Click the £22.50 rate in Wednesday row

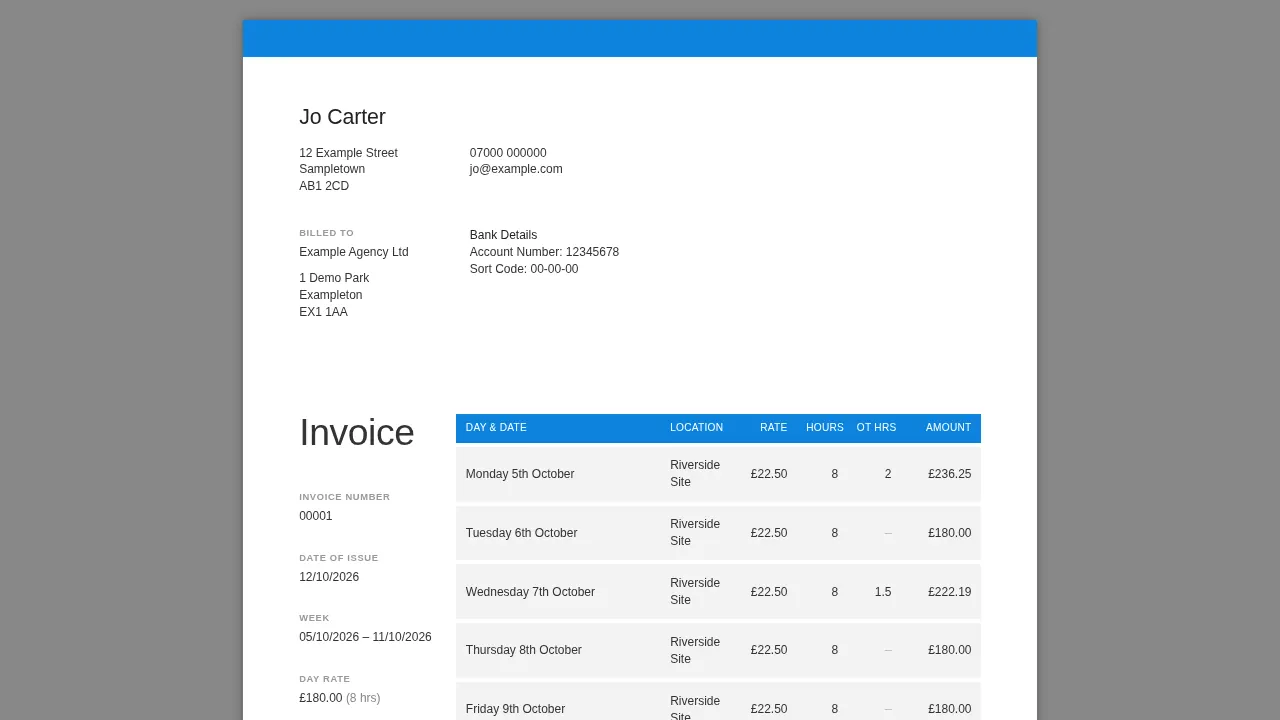pos(769,592)
